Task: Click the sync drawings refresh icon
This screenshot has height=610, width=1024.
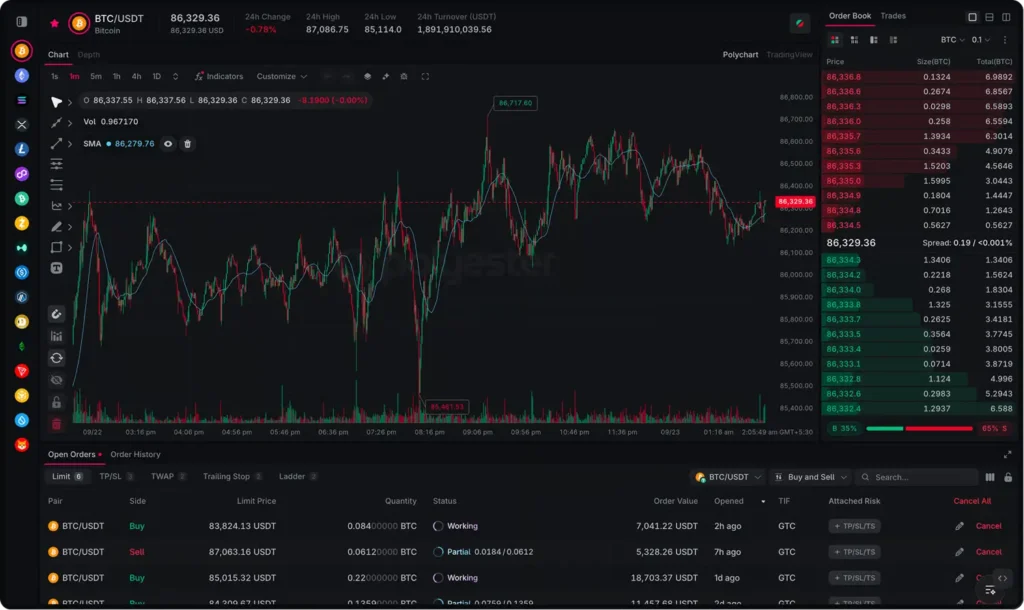Action: click(56, 358)
